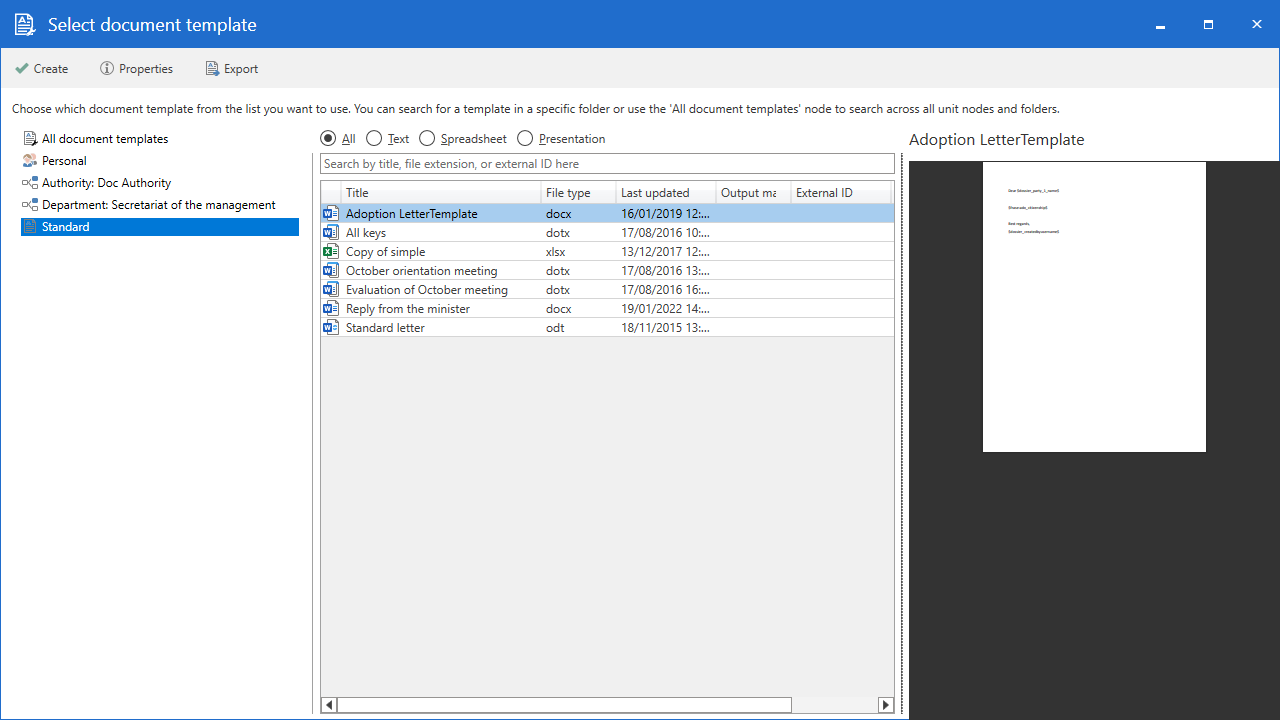
Task: Select Reply from the minister template
Action: point(607,309)
